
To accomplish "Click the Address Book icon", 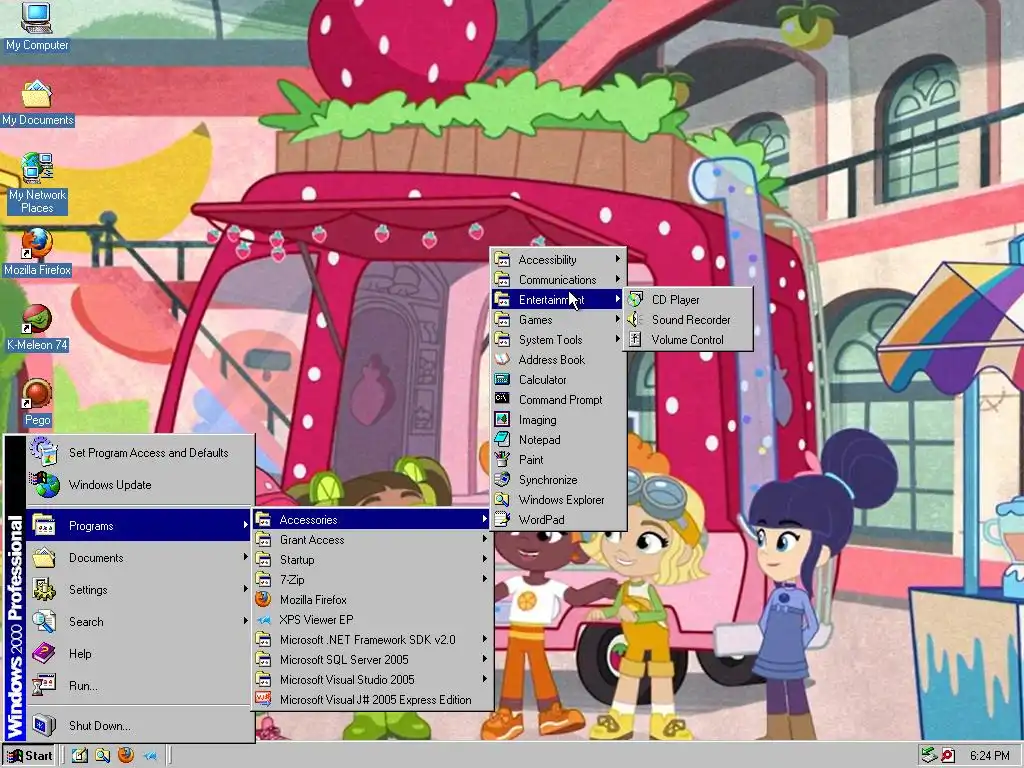I will pos(502,360).
